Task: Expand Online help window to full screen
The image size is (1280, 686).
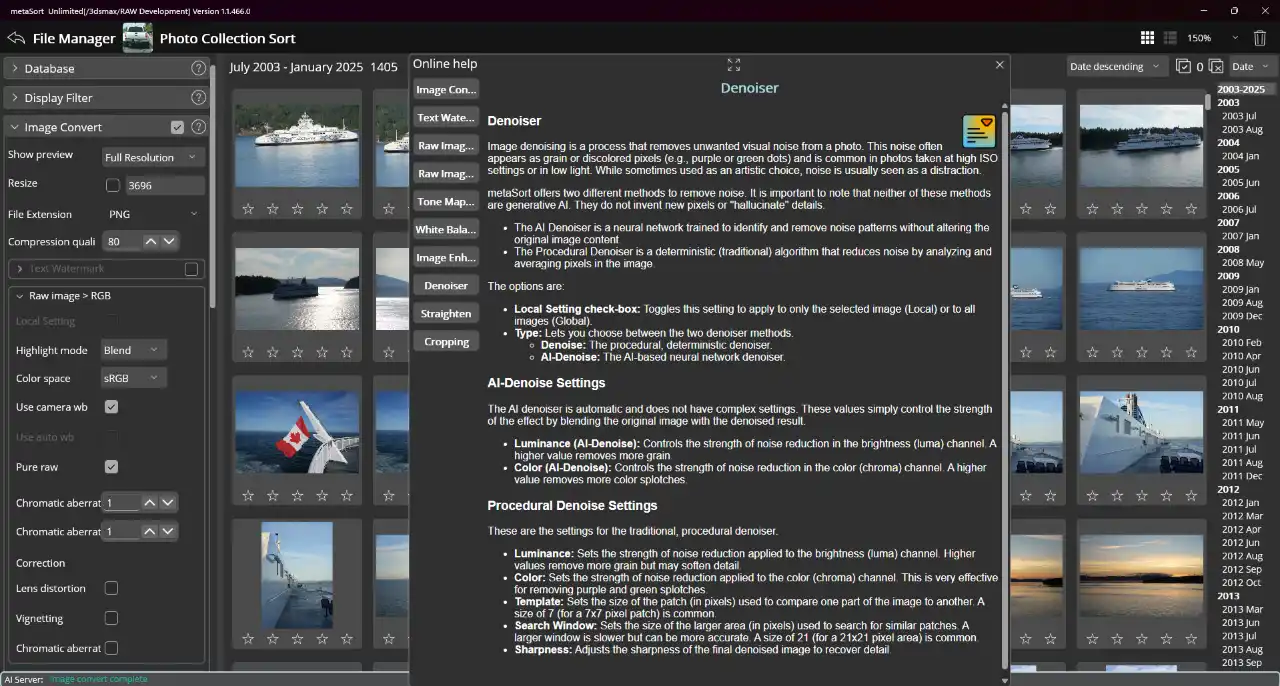Action: (x=733, y=64)
